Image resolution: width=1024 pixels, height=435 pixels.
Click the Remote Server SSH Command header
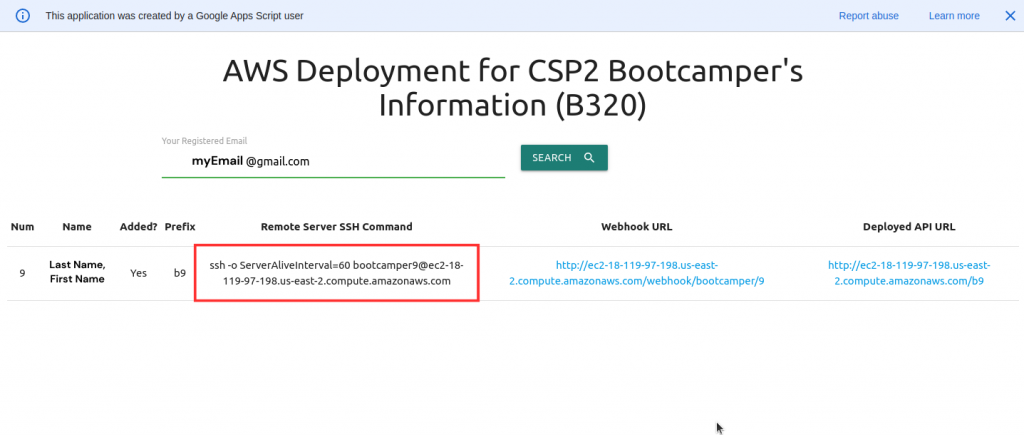336,227
